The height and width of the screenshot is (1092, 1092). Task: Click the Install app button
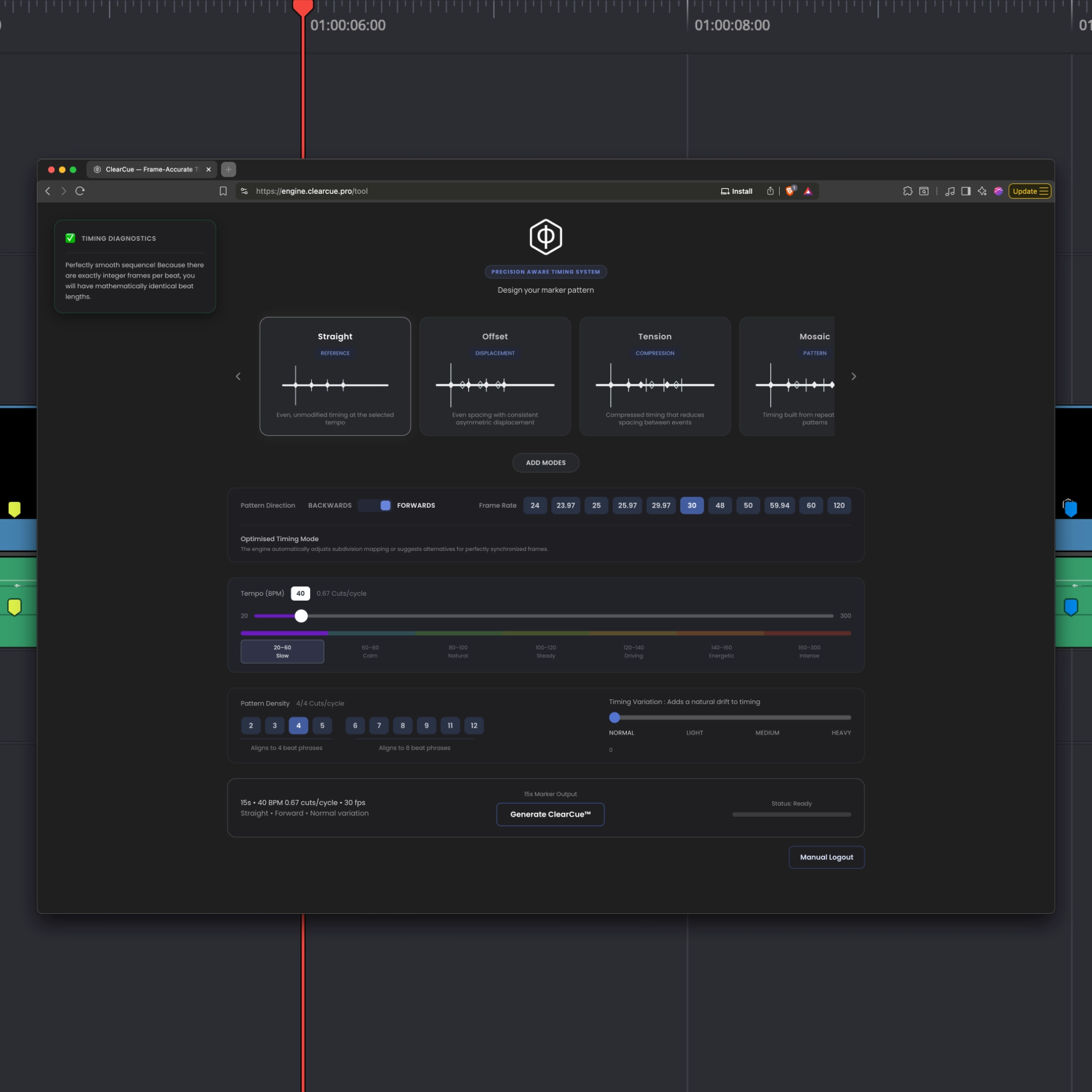[737, 191]
